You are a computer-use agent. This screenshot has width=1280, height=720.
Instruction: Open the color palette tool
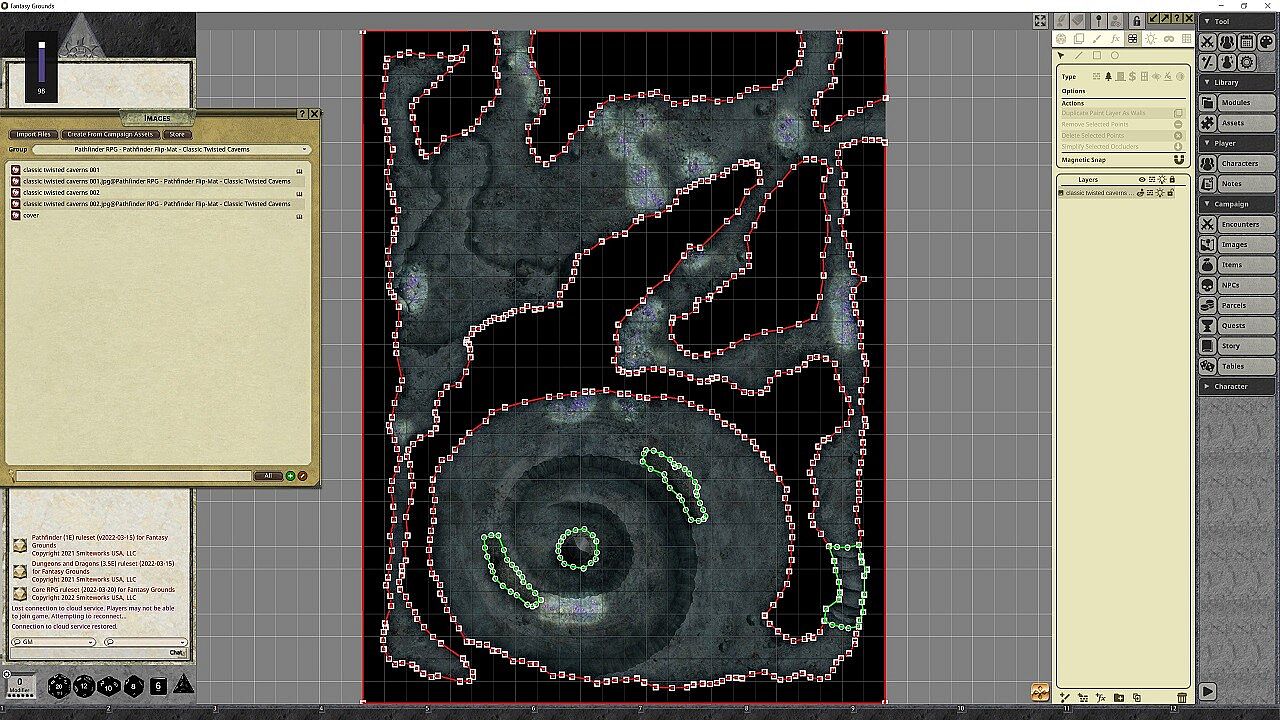1266,42
